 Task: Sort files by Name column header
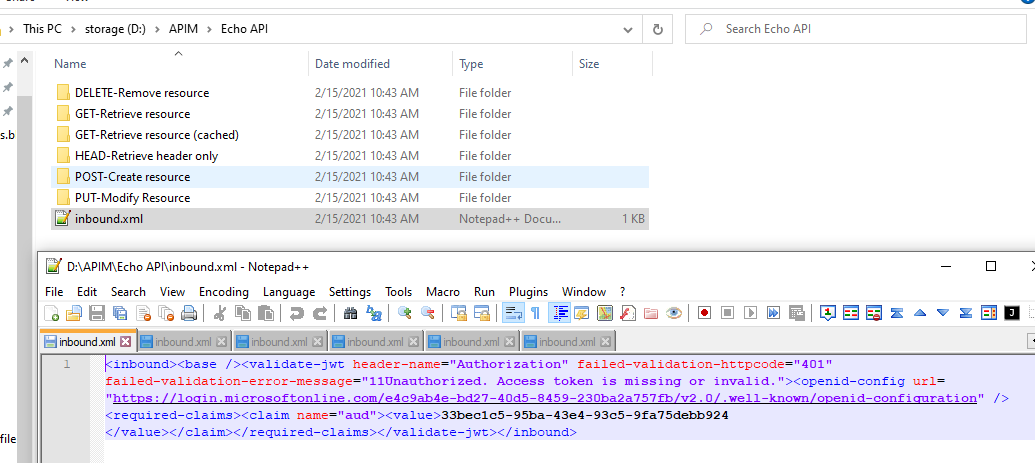[70, 63]
